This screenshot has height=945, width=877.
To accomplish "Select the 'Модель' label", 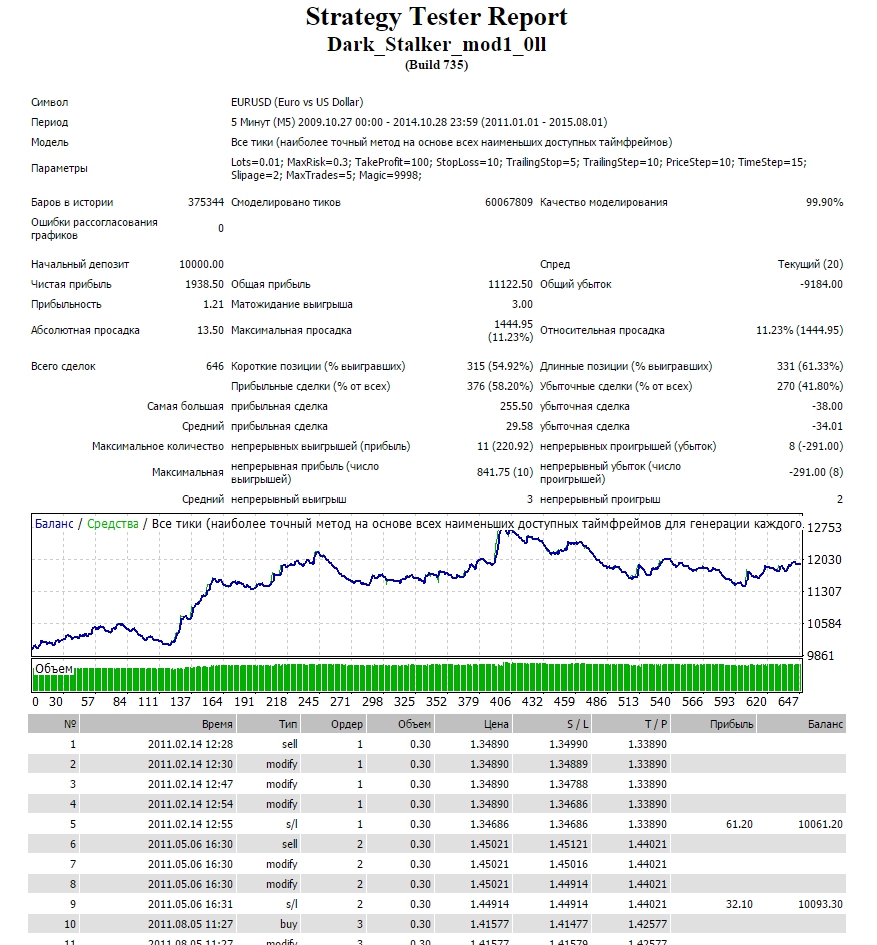I will point(50,142).
